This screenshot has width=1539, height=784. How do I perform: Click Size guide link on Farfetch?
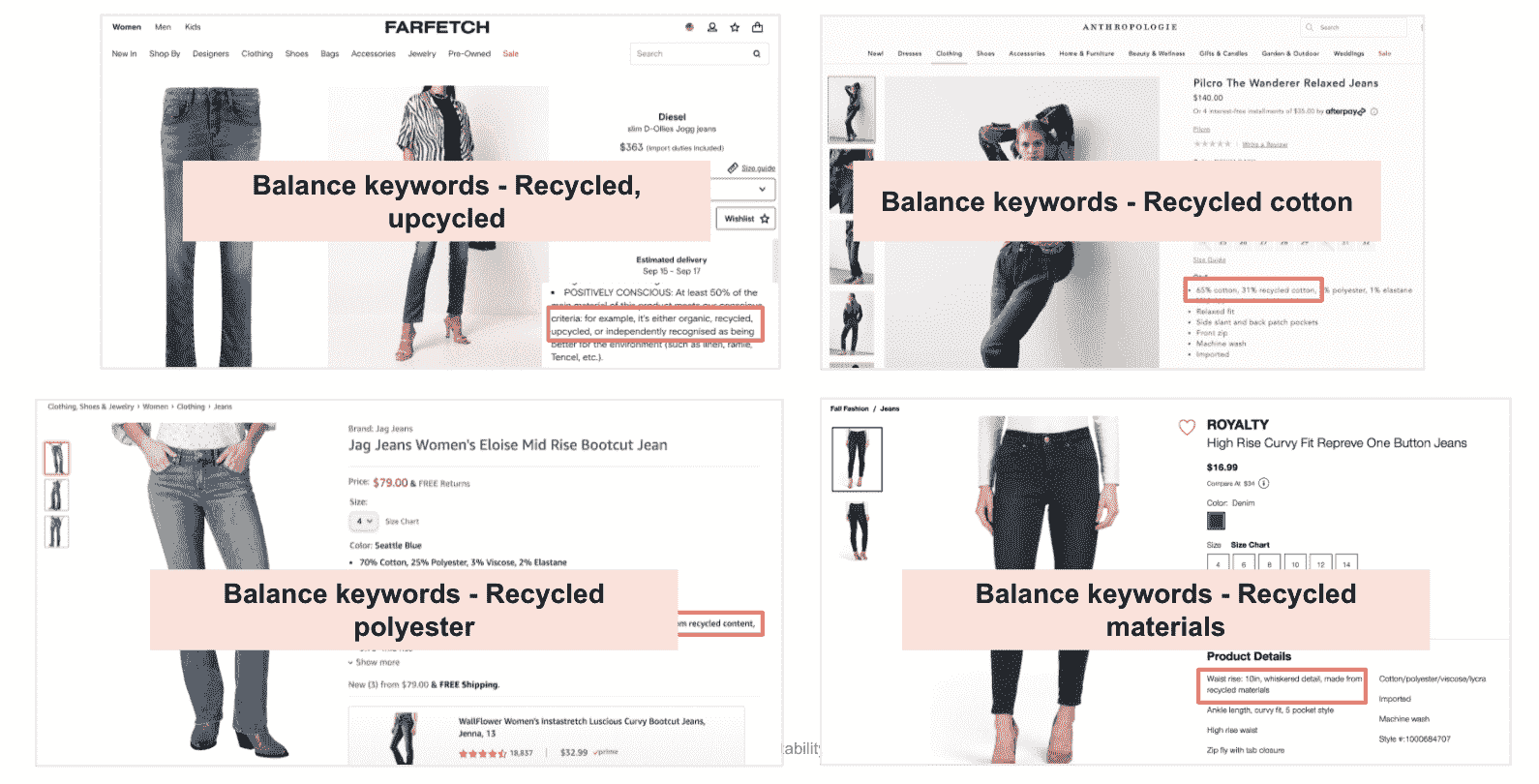(758, 168)
